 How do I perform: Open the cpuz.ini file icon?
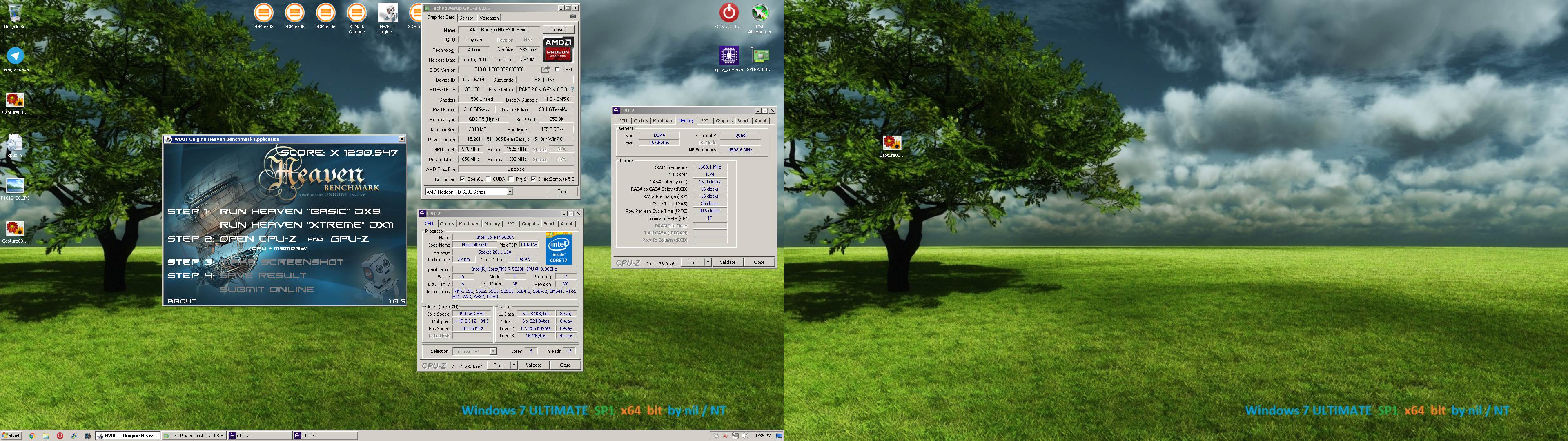[15, 146]
